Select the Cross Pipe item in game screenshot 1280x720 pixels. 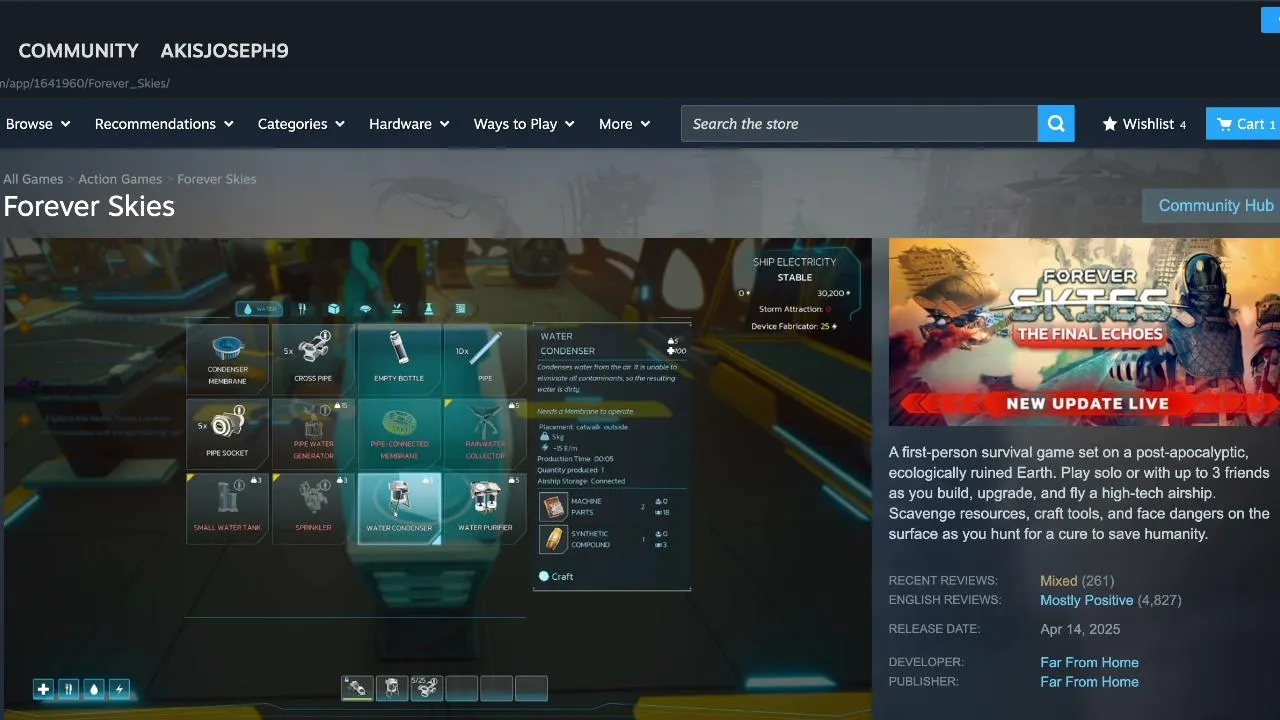[313, 359]
